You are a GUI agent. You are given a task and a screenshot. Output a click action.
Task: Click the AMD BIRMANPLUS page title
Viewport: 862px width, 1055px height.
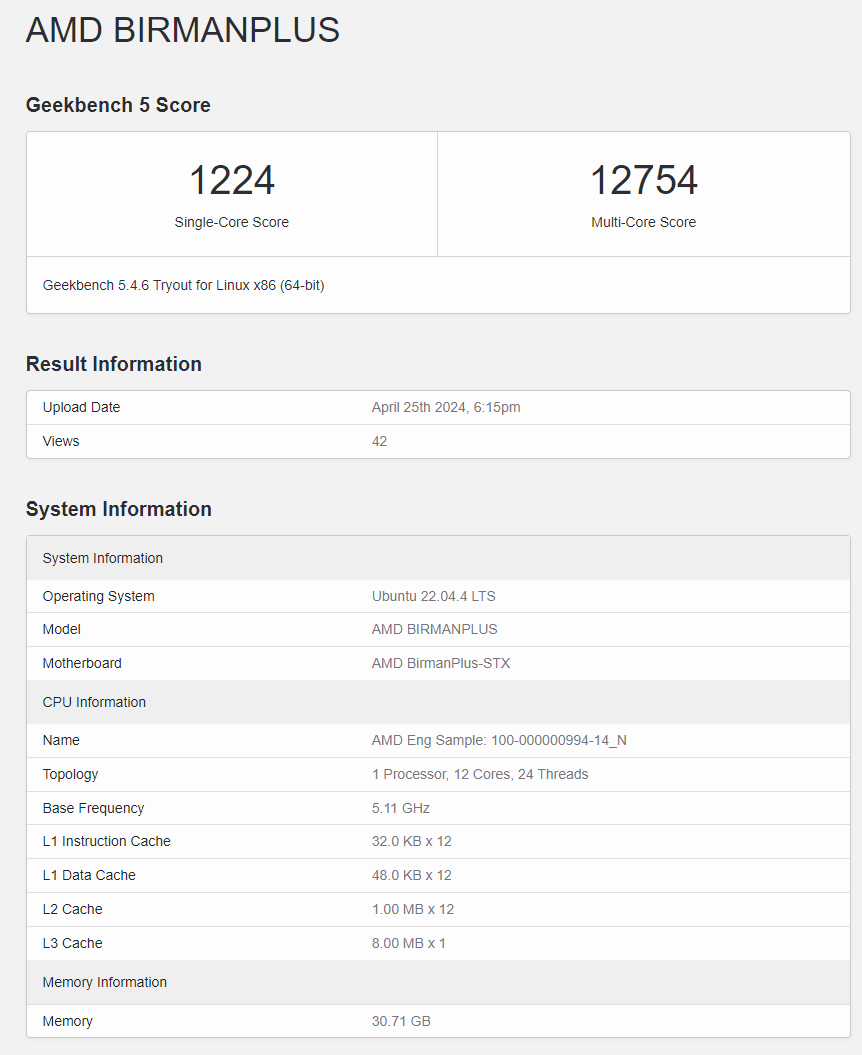183,30
